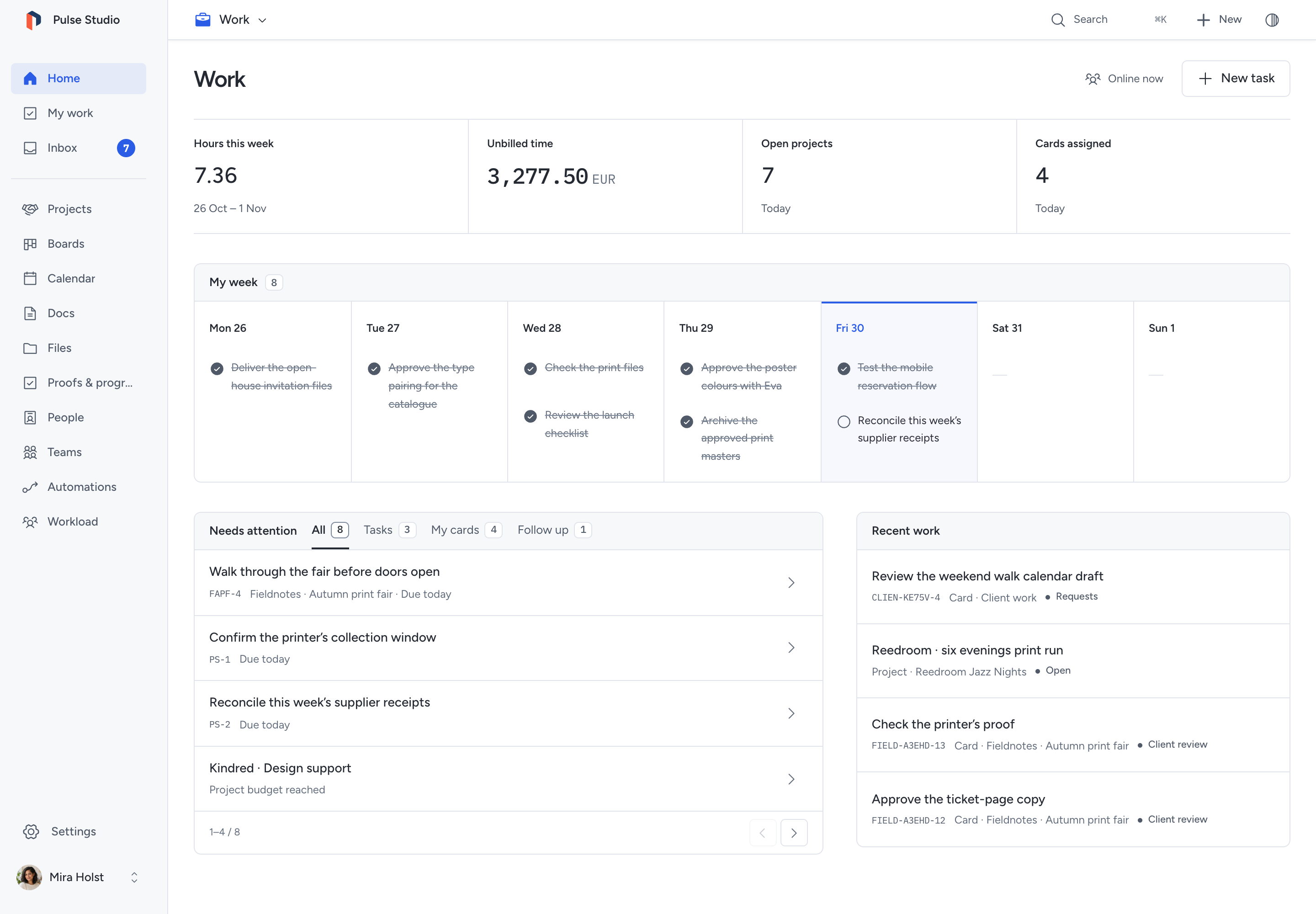Open Workload in the sidebar
Image resolution: width=1316 pixels, height=914 pixels.
(x=79, y=522)
